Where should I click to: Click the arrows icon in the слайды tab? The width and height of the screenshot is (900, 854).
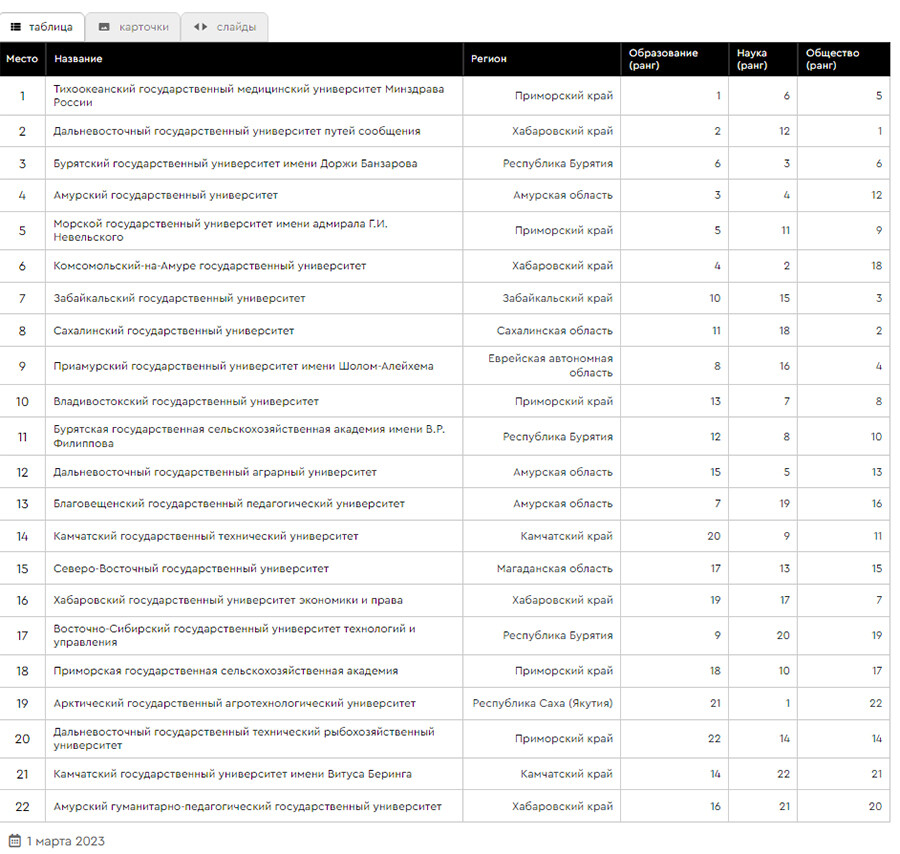(200, 27)
